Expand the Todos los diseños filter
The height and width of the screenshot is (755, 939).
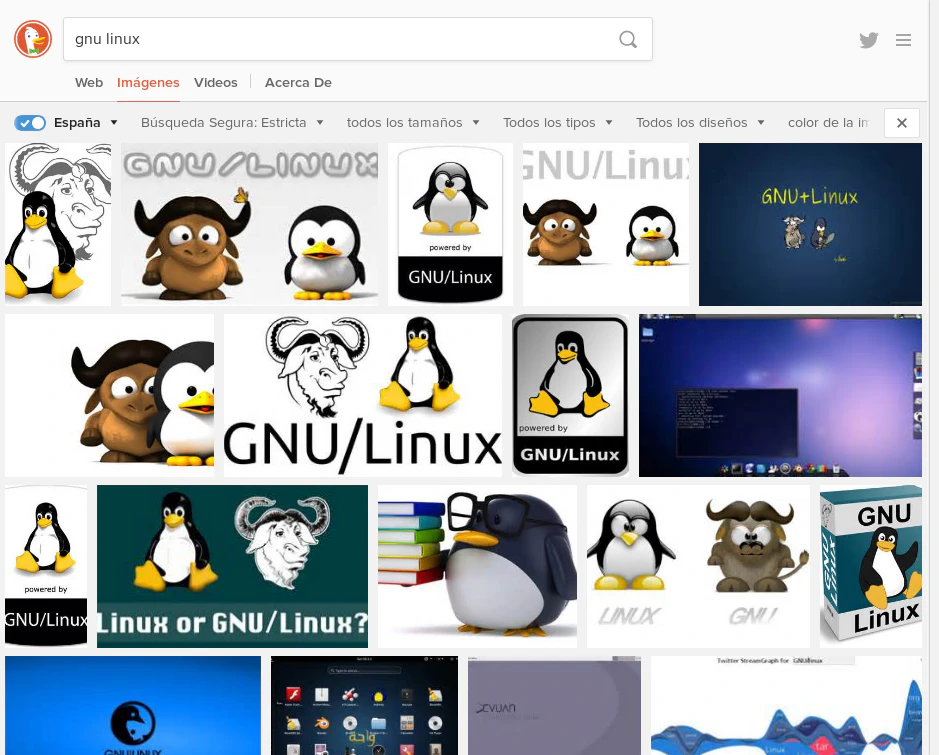click(700, 123)
